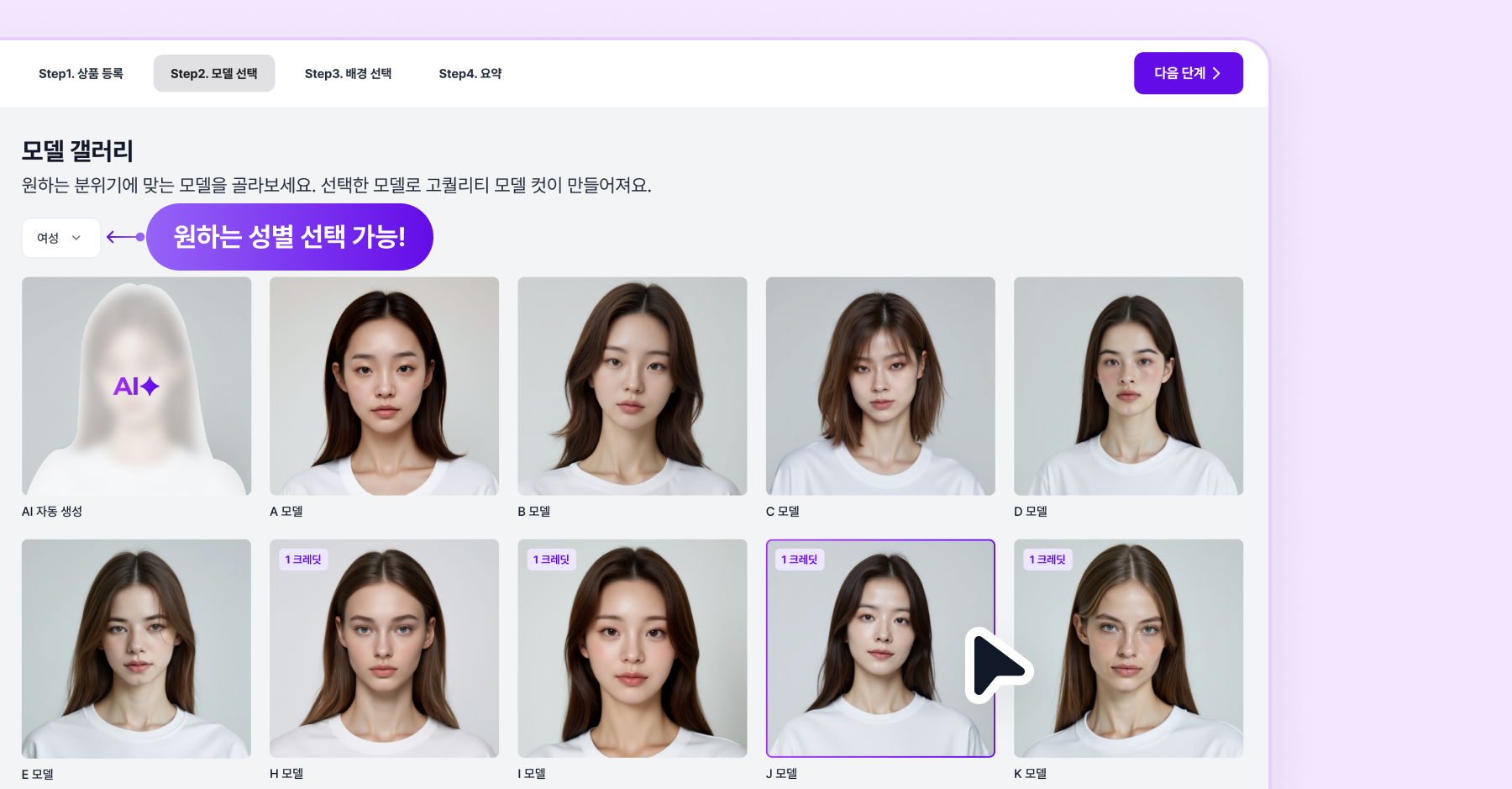Choose the A 모델 photo
Screen dimensions: 1512x789
(x=384, y=387)
